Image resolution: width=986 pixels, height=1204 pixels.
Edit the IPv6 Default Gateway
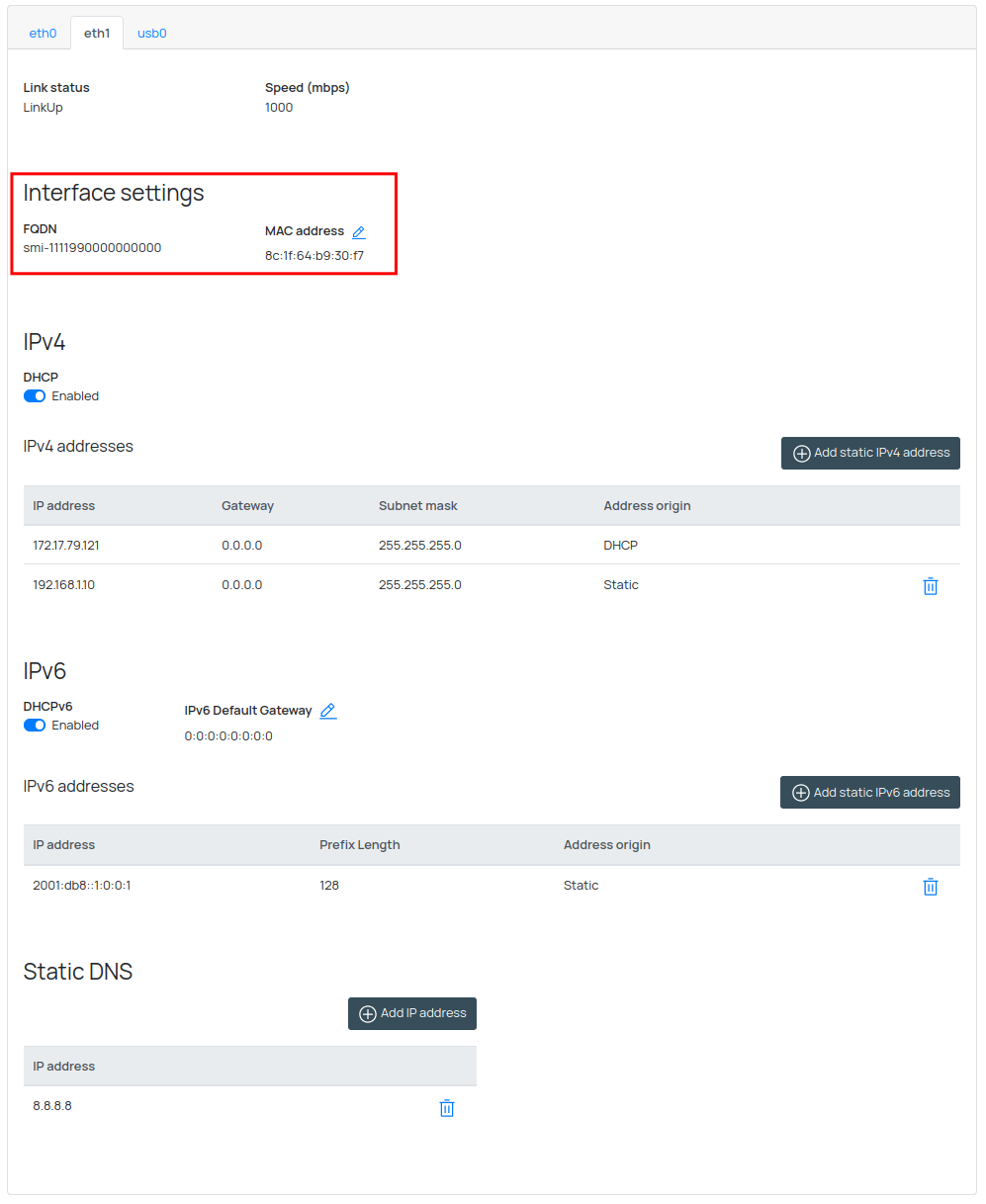click(x=328, y=711)
